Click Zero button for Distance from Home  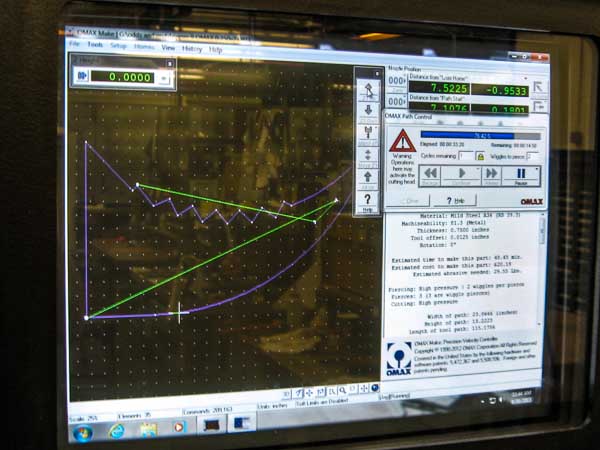397,82
